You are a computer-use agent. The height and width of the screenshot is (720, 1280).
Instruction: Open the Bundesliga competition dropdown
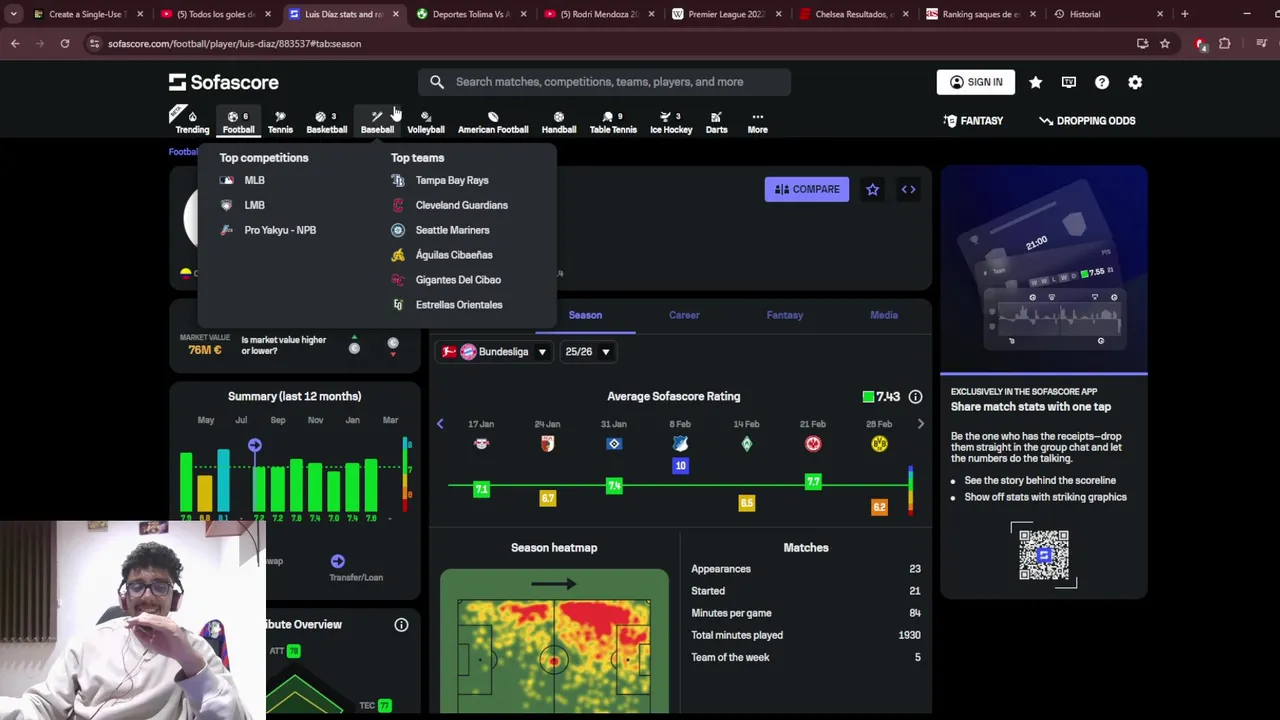[x=496, y=352]
